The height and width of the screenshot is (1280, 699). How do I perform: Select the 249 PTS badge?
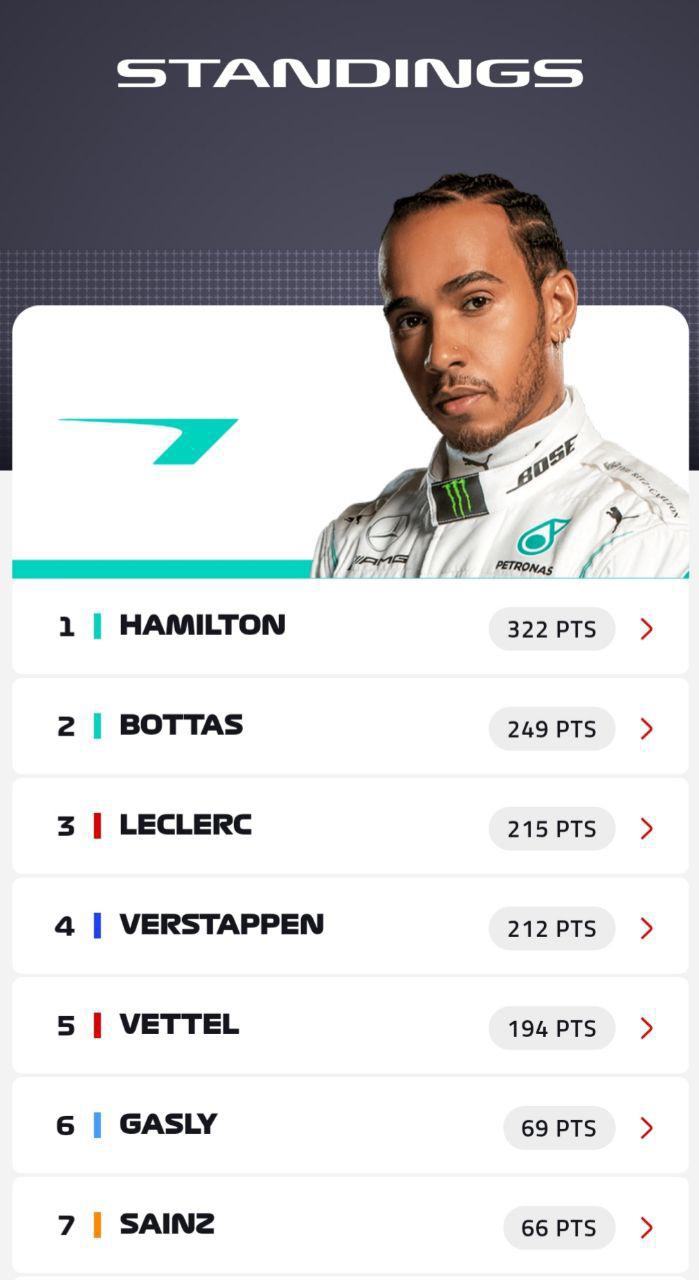coord(551,729)
